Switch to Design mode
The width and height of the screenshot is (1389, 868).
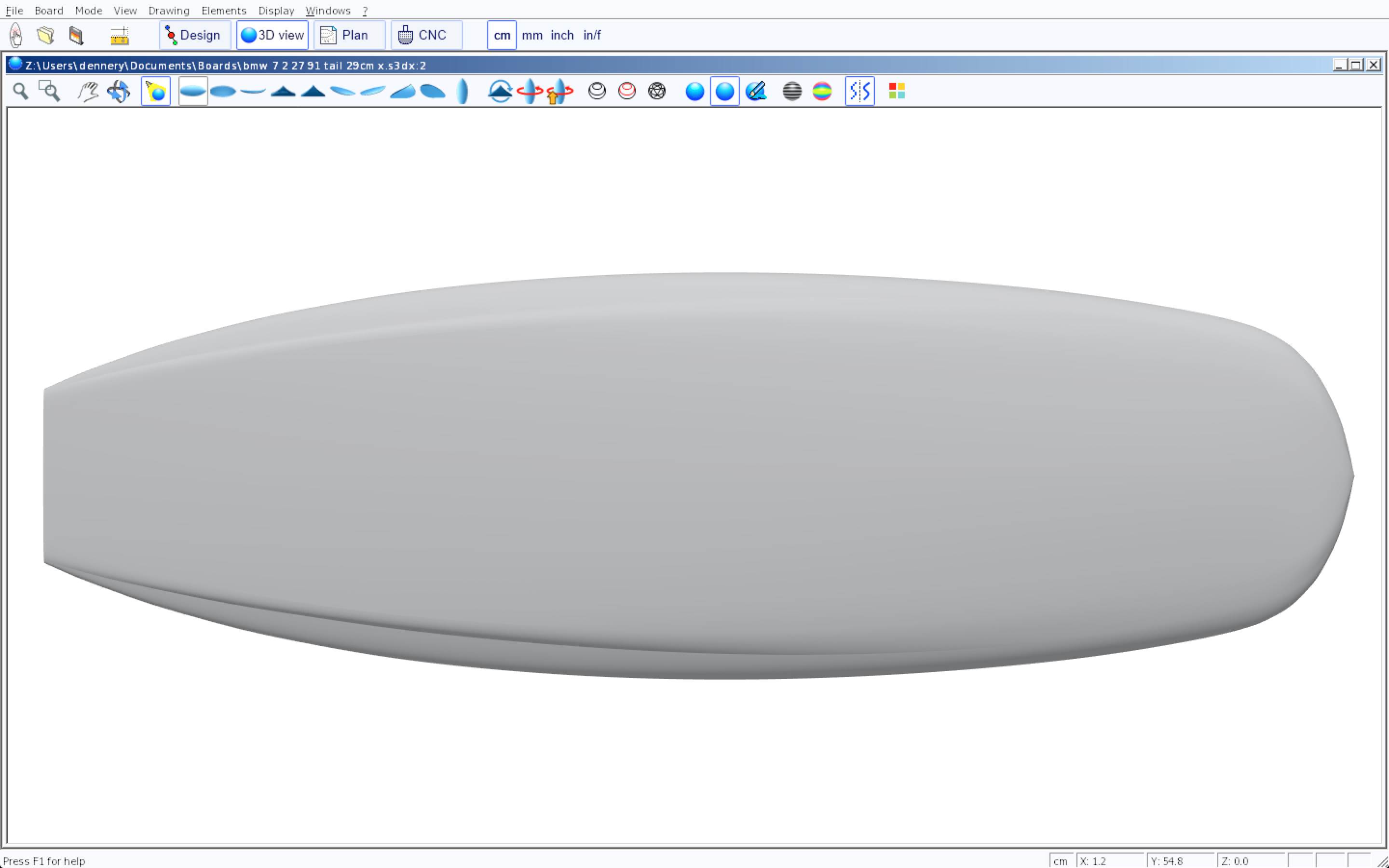pyautogui.click(x=194, y=35)
